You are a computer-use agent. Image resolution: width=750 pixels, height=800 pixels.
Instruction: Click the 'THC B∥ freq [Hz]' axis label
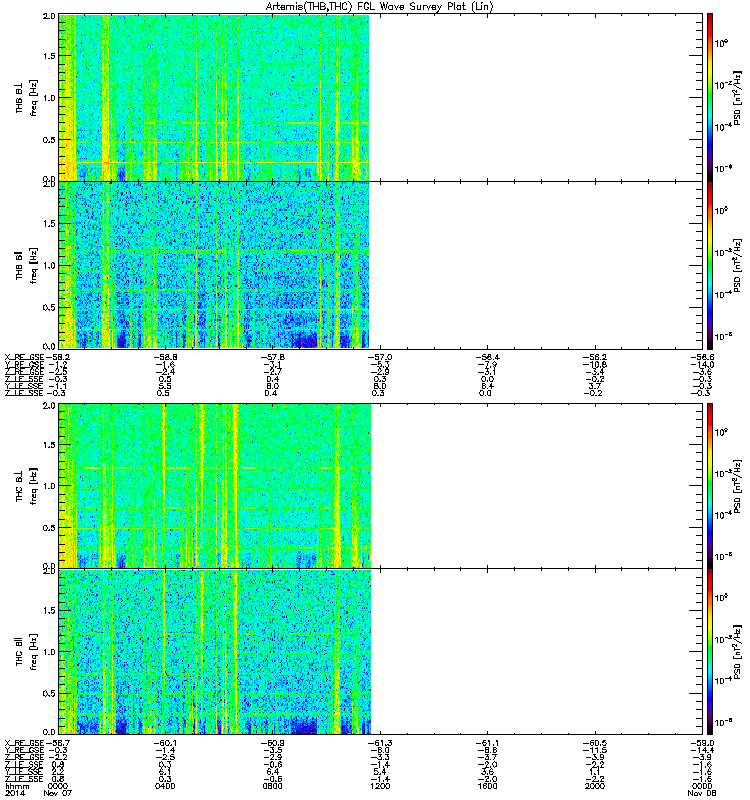(x=26, y=652)
